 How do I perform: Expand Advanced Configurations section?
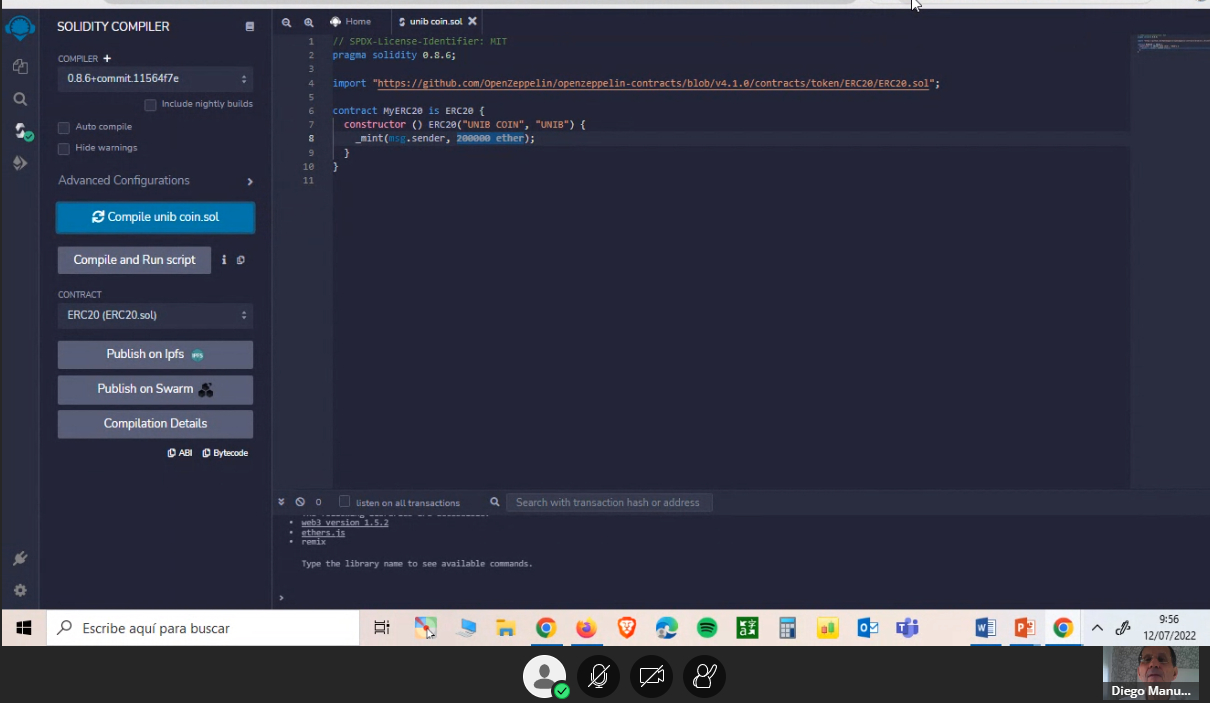point(155,181)
